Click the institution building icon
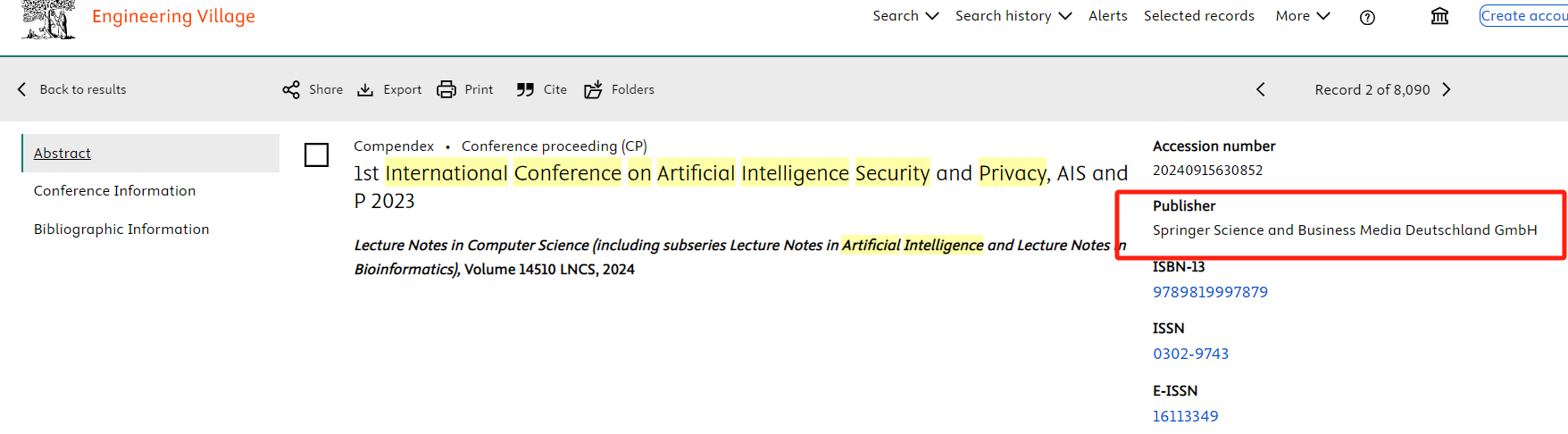Viewport: 1568px width, 434px height. (1439, 16)
